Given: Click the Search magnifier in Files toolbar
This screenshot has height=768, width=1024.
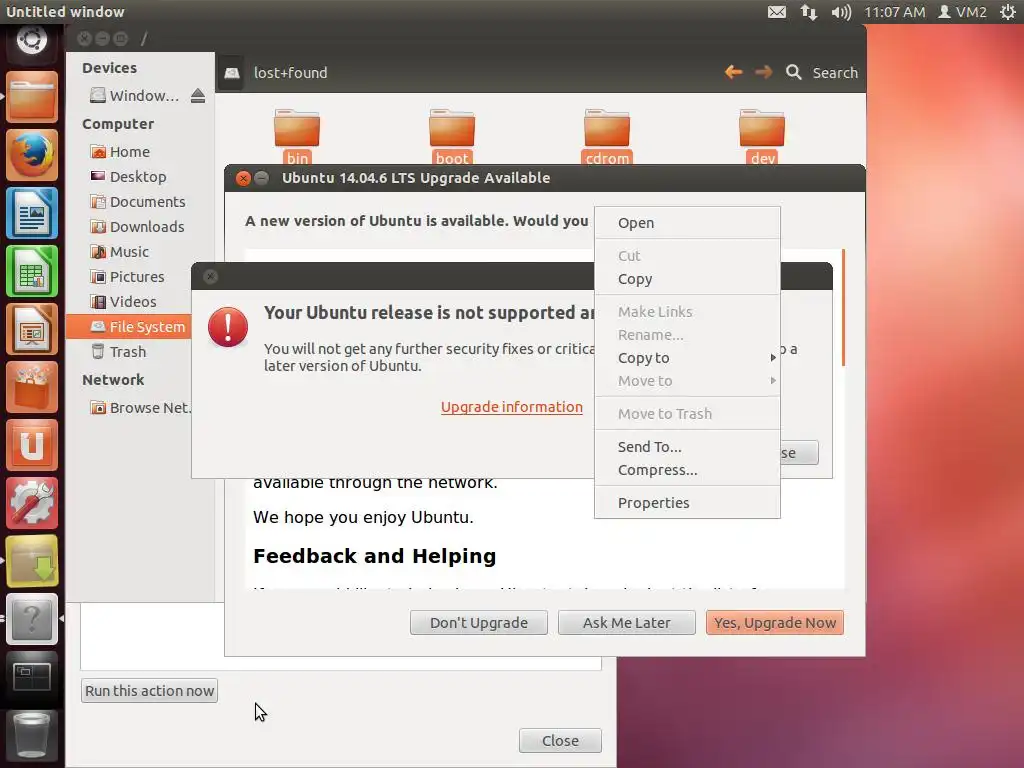Looking at the screenshot, I should pyautogui.click(x=793, y=72).
